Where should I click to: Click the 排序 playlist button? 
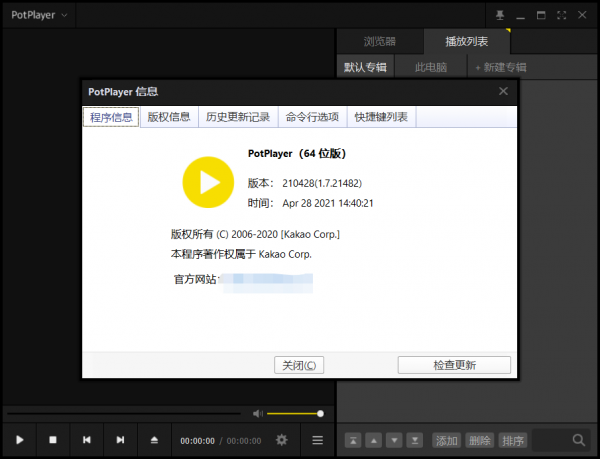pos(513,441)
